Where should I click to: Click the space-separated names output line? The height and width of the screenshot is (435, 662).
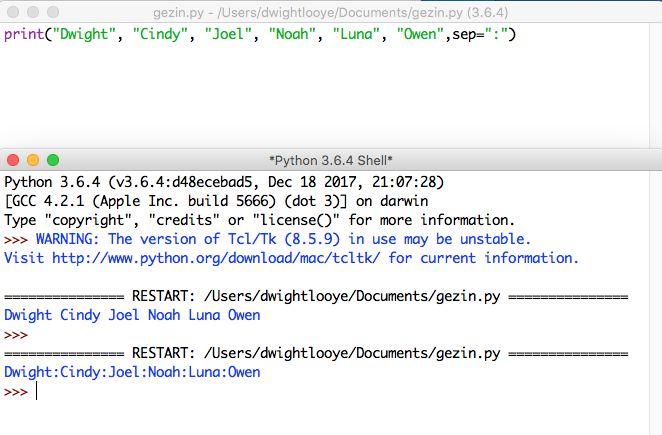[132, 315]
